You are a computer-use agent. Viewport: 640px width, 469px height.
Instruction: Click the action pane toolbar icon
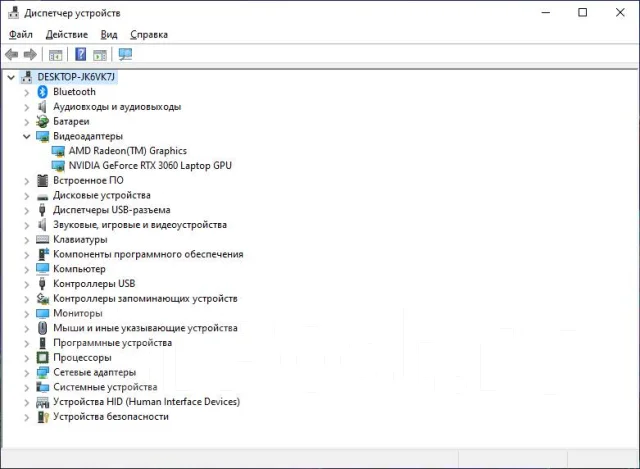100,55
